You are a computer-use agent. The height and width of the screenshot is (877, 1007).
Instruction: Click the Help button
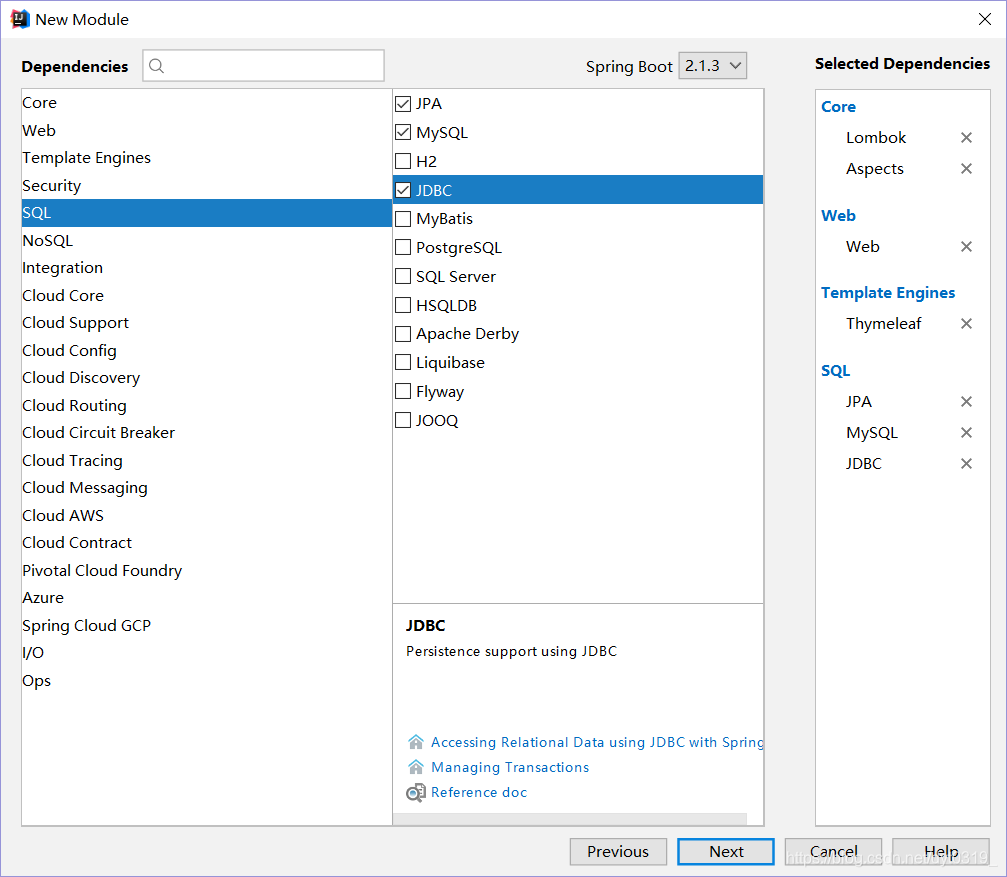(941, 851)
